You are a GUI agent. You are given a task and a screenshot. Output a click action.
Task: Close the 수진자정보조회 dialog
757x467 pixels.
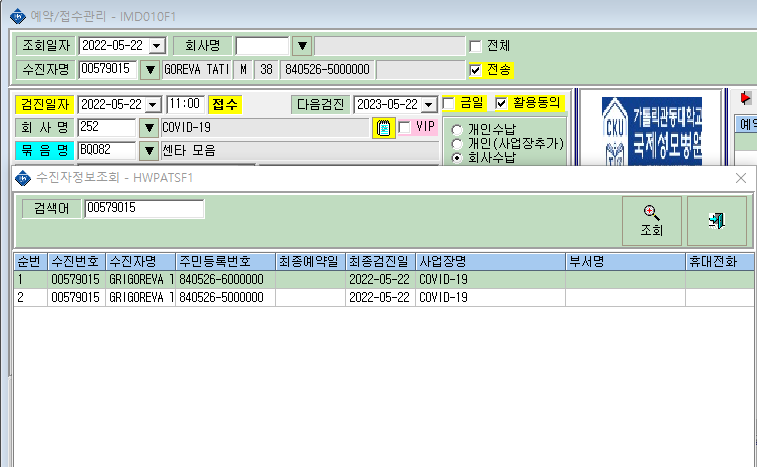pos(741,178)
